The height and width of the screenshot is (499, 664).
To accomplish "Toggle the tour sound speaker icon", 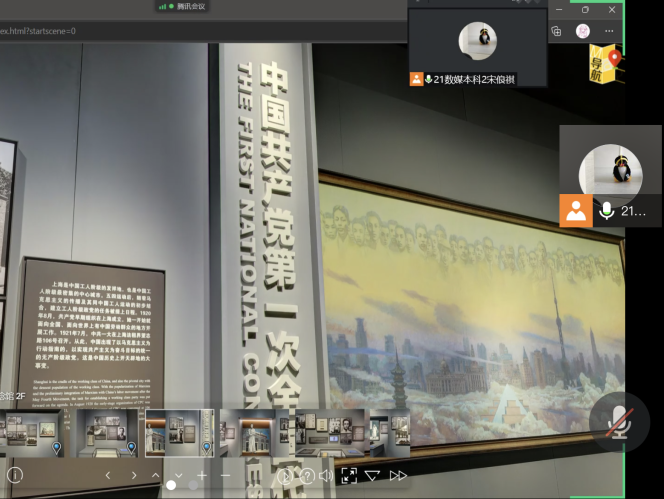I will (x=326, y=476).
